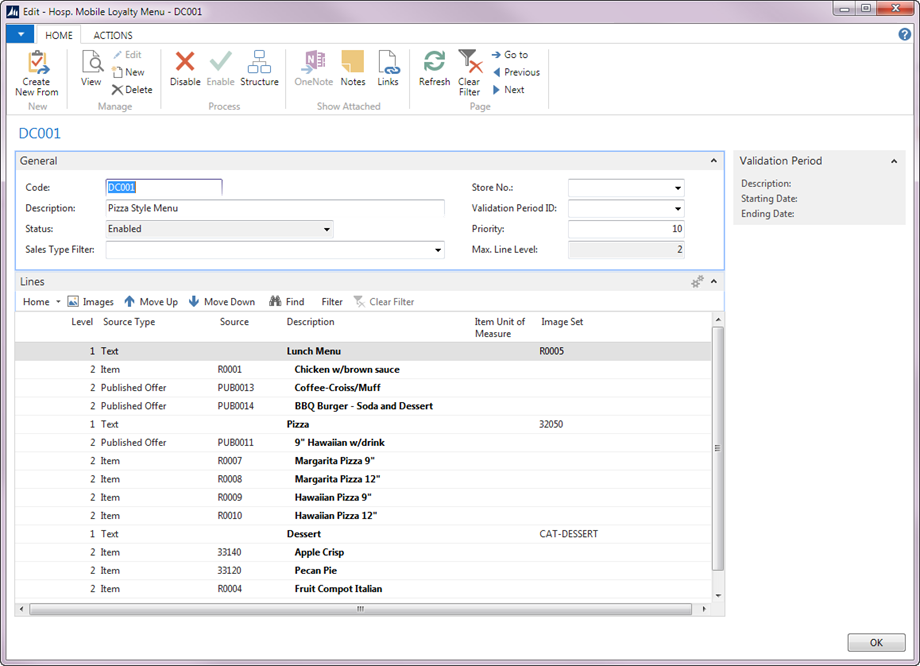The height and width of the screenshot is (666, 920).
Task: Open the Store No. dropdown
Action: [x=677, y=188]
